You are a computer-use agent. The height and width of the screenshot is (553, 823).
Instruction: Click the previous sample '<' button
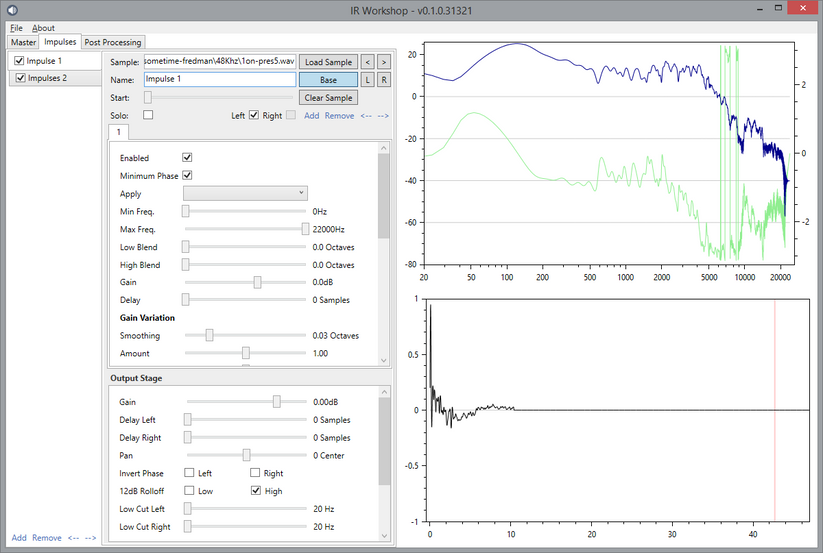pos(368,62)
